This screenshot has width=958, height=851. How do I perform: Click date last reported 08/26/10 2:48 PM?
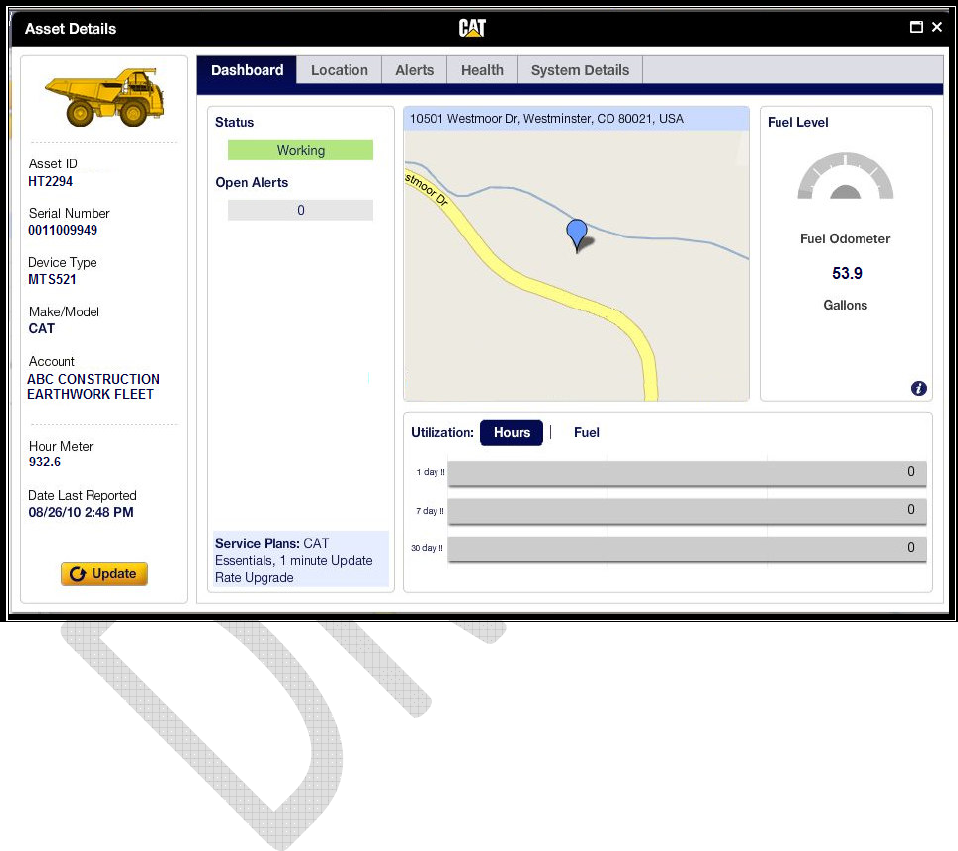(81, 512)
